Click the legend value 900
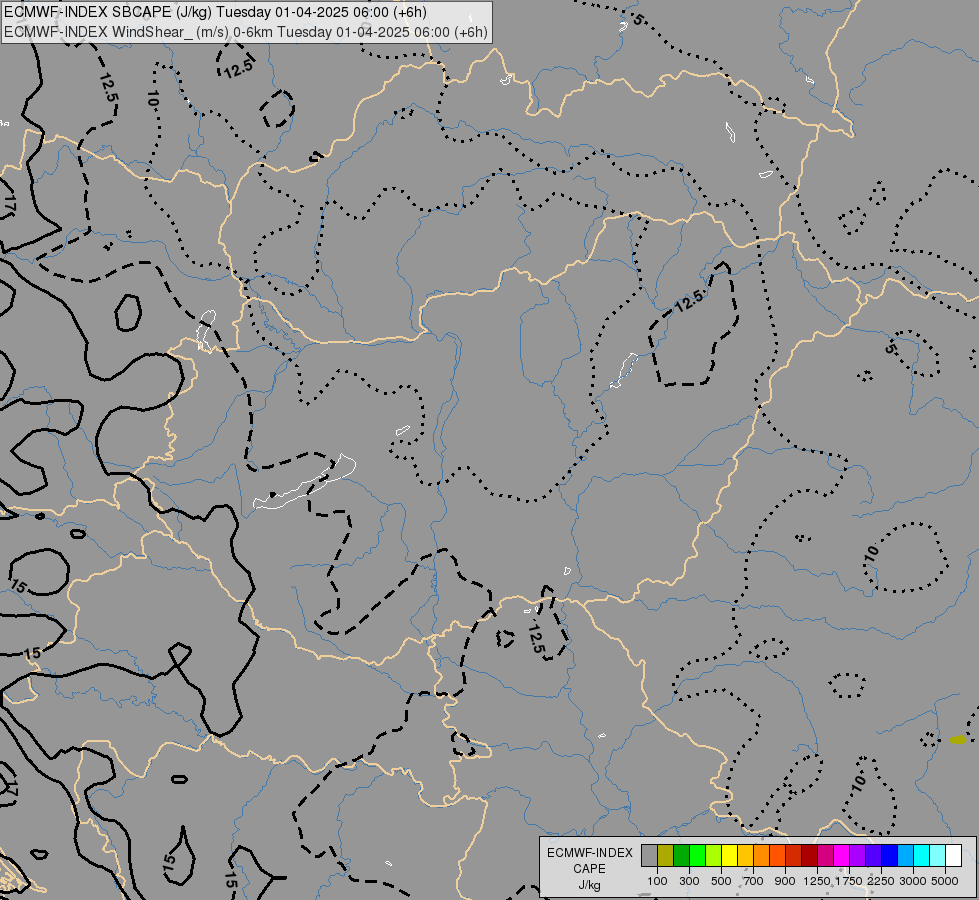Screen dimensions: 979x900 [x=785, y=881]
